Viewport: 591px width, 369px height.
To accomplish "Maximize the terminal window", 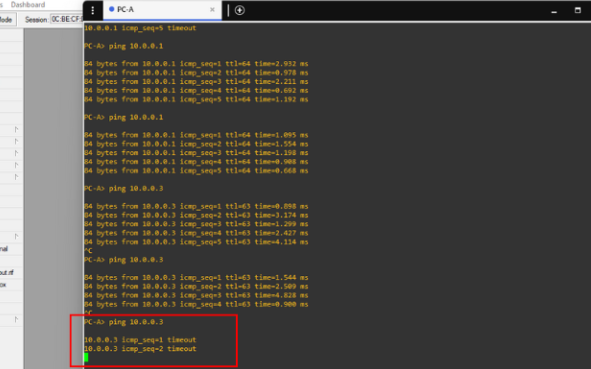I will 577,10.
